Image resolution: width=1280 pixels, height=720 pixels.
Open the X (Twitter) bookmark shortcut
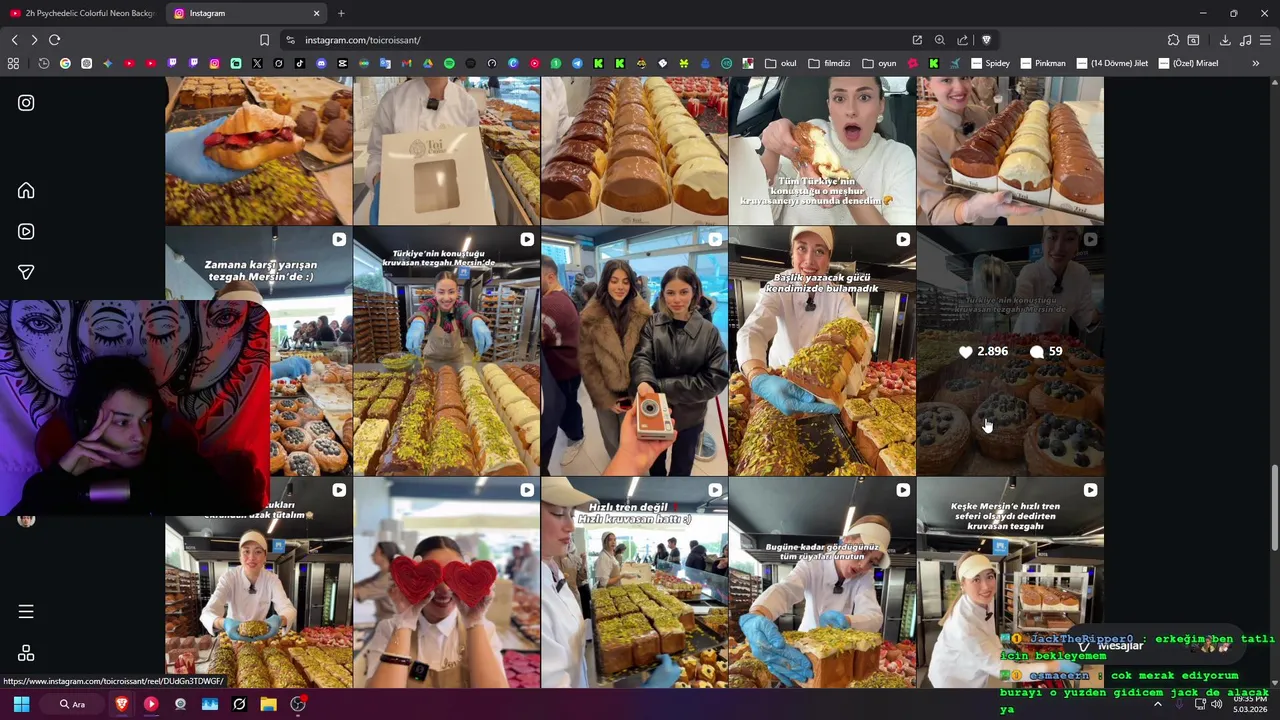pos(257,63)
